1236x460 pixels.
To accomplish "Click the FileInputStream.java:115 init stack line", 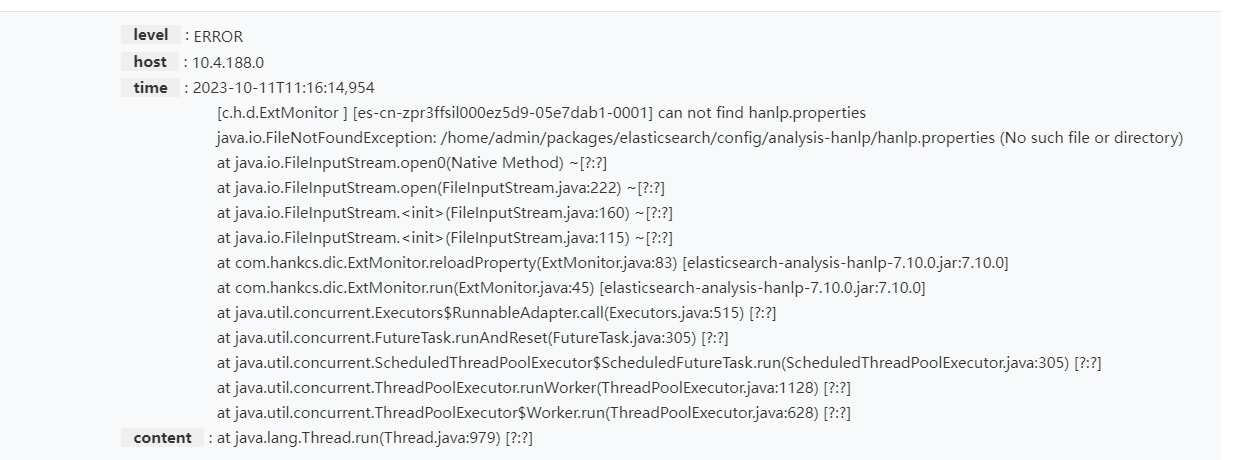I will pos(445,238).
